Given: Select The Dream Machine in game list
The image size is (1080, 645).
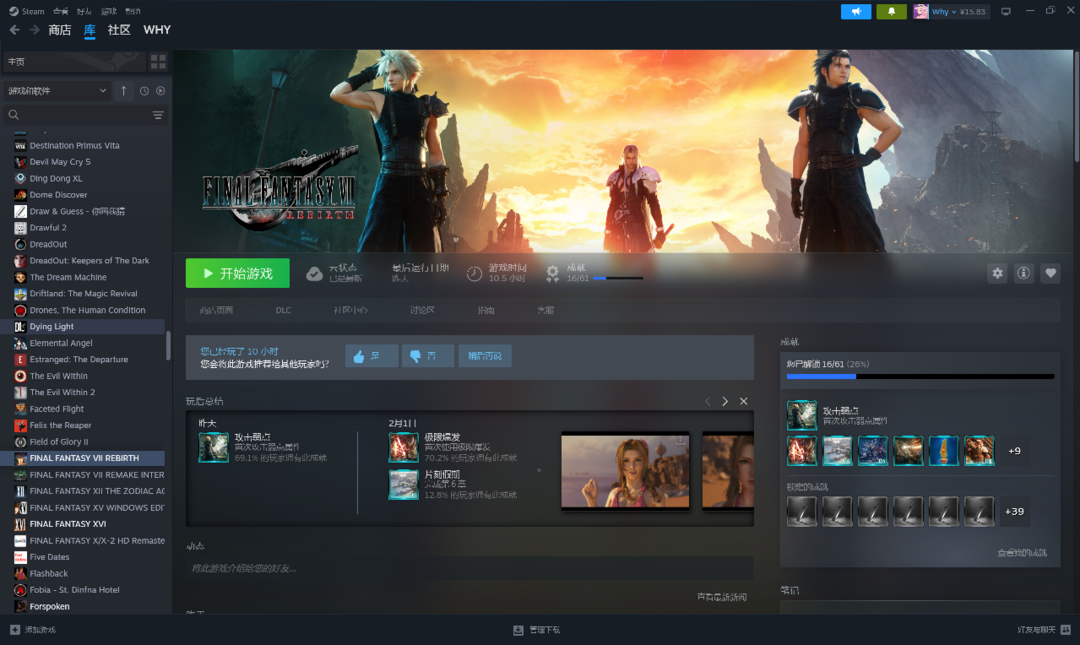Looking at the screenshot, I should click(x=83, y=277).
